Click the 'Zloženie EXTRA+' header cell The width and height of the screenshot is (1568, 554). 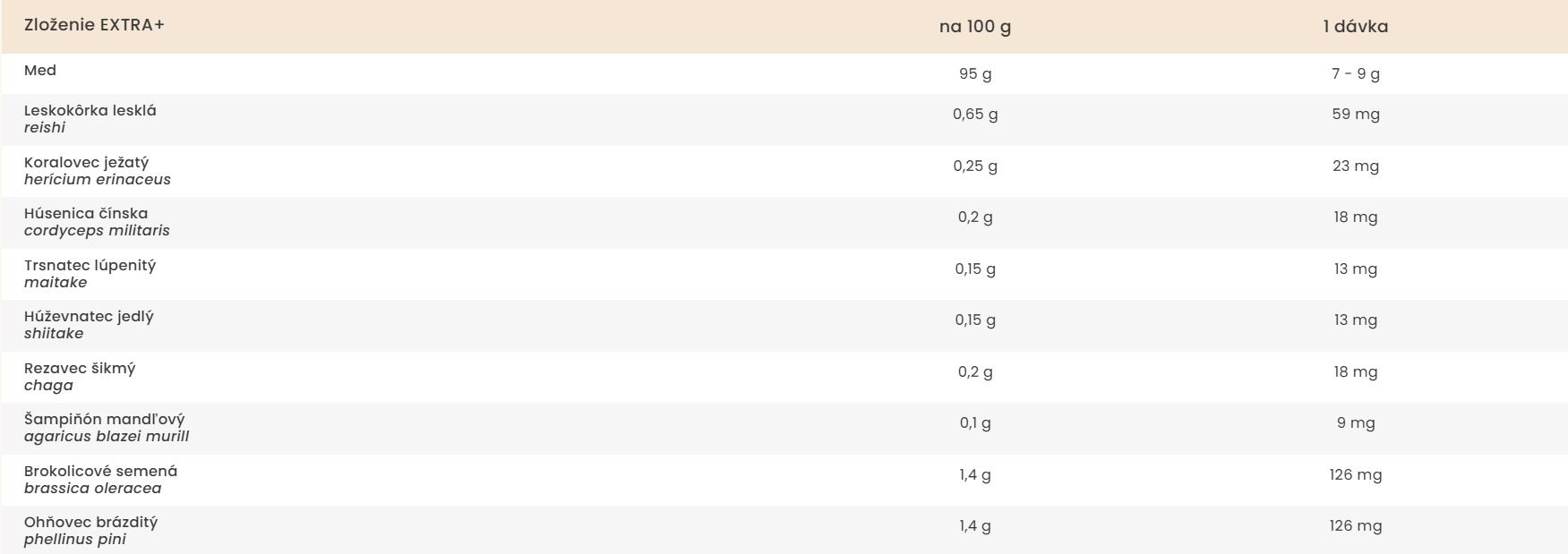94,25
